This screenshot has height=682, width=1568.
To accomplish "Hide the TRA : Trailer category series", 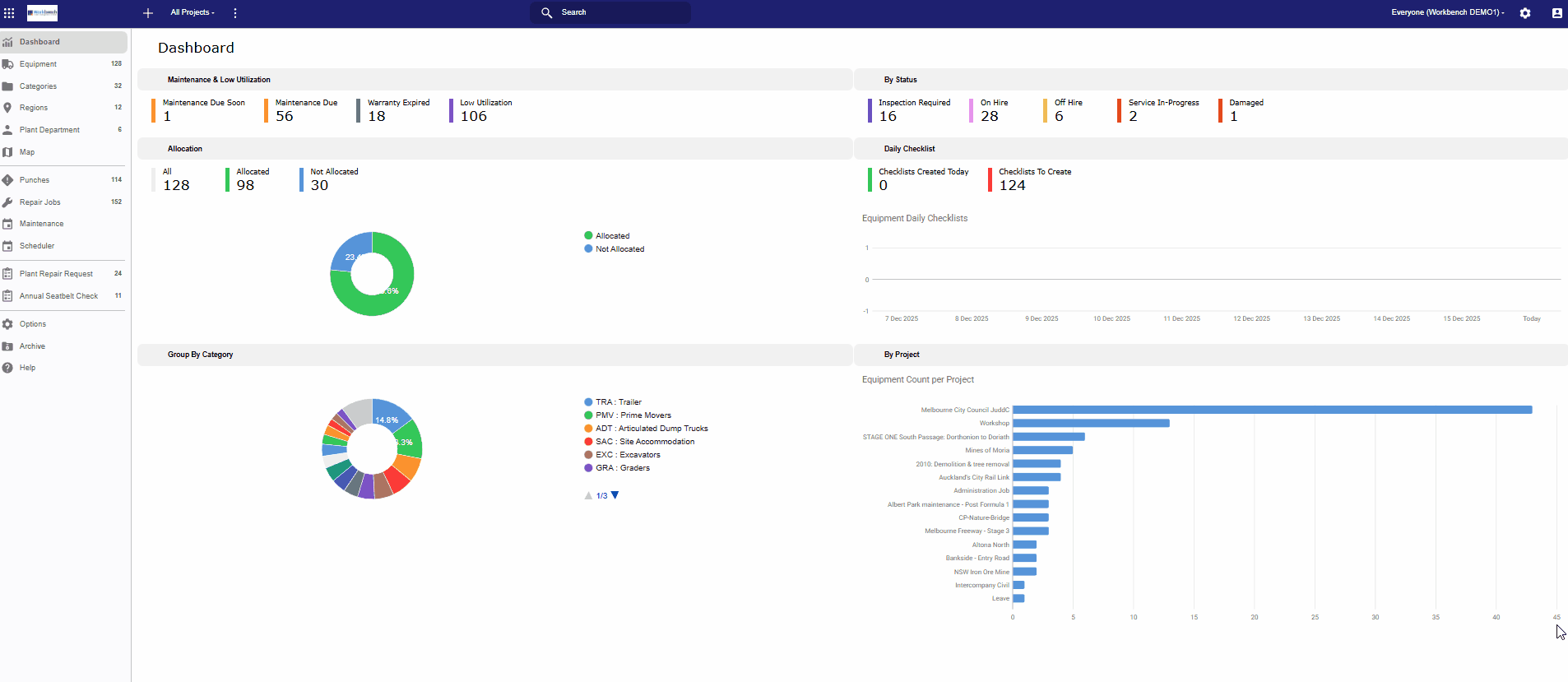I will coord(613,402).
